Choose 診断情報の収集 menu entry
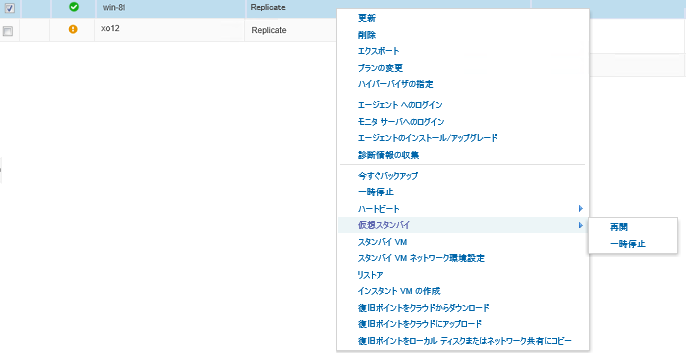The height and width of the screenshot is (360, 686). tap(388, 155)
